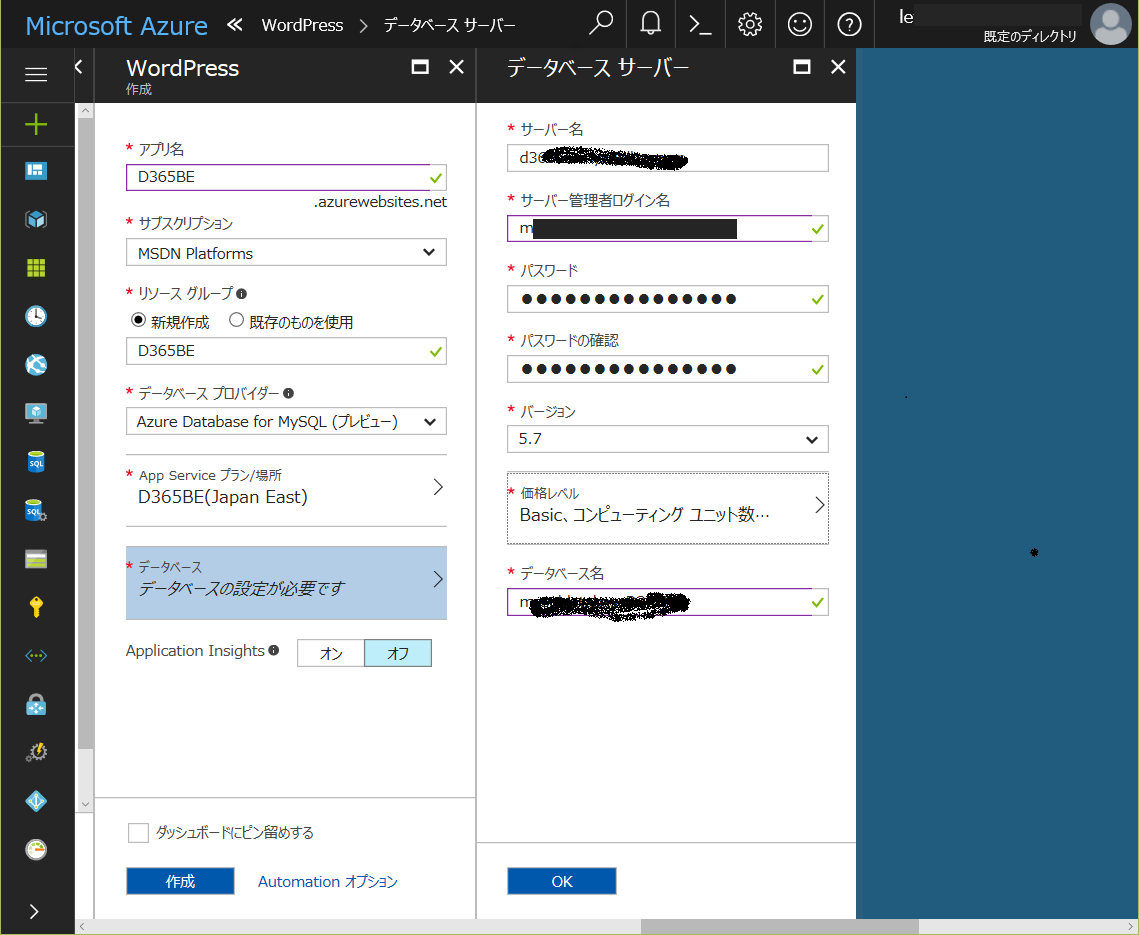Screen dimensions: 1139x935
Task: Click the アプリ名 input field
Action: 286,177
